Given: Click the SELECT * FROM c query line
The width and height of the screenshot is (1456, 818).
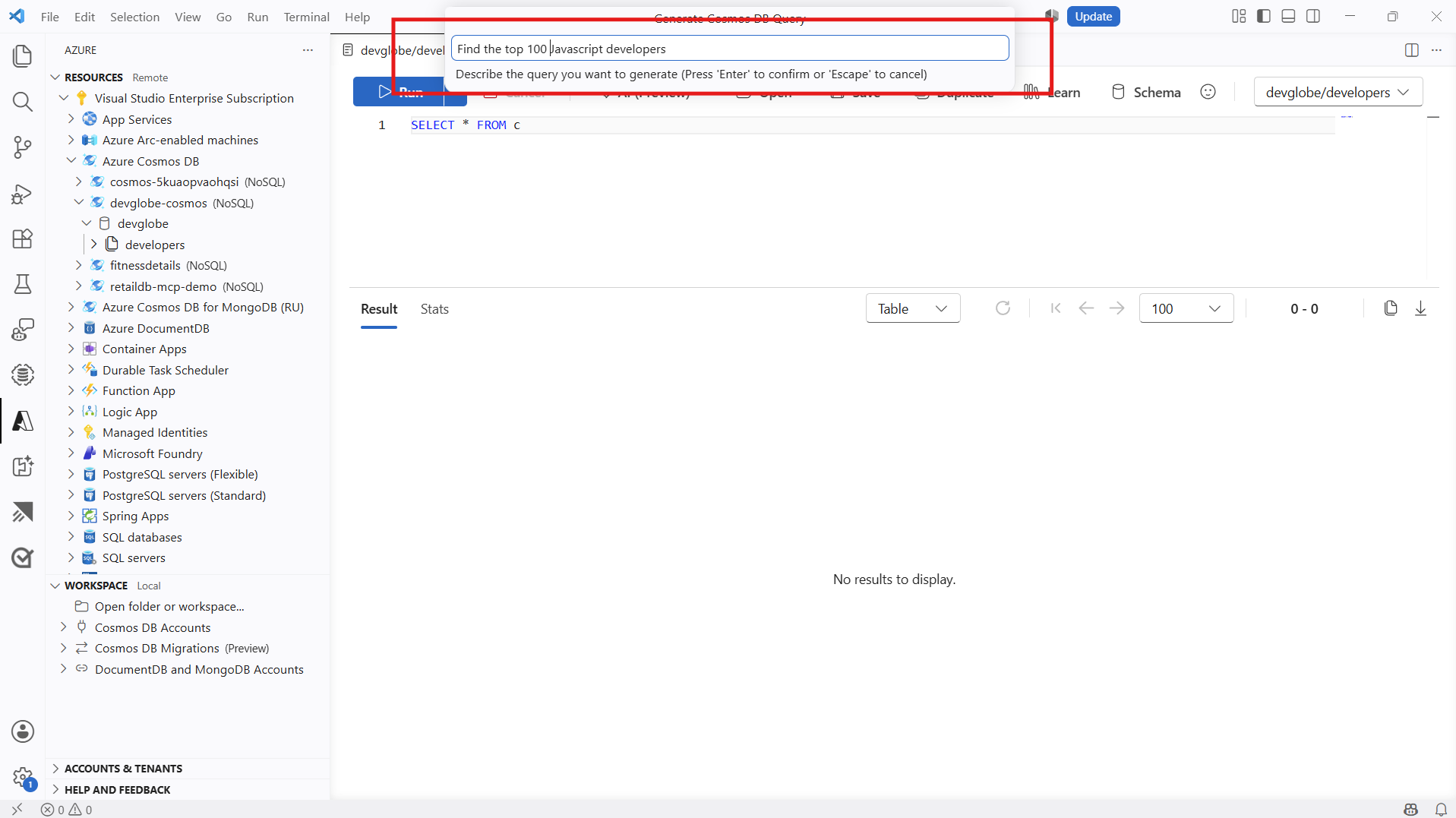Looking at the screenshot, I should point(466,125).
